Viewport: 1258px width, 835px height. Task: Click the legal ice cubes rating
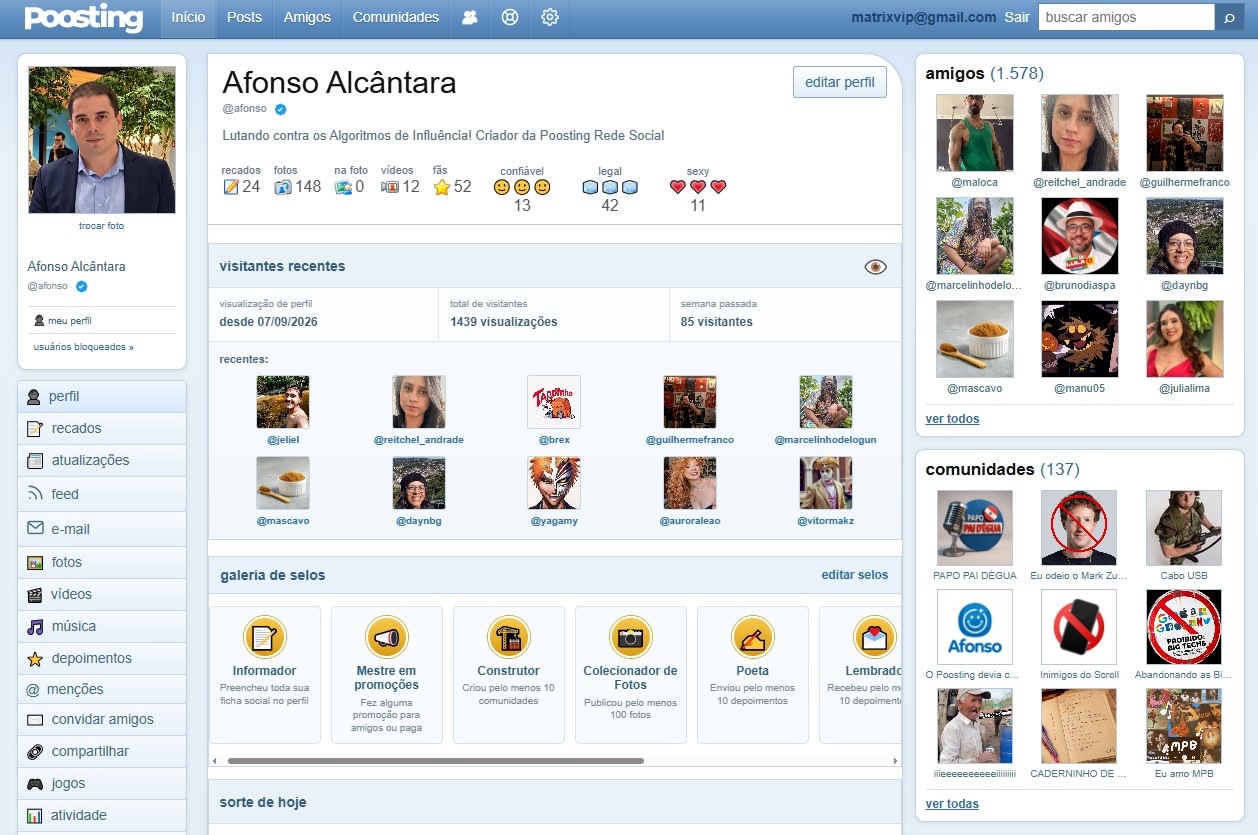[x=610, y=187]
